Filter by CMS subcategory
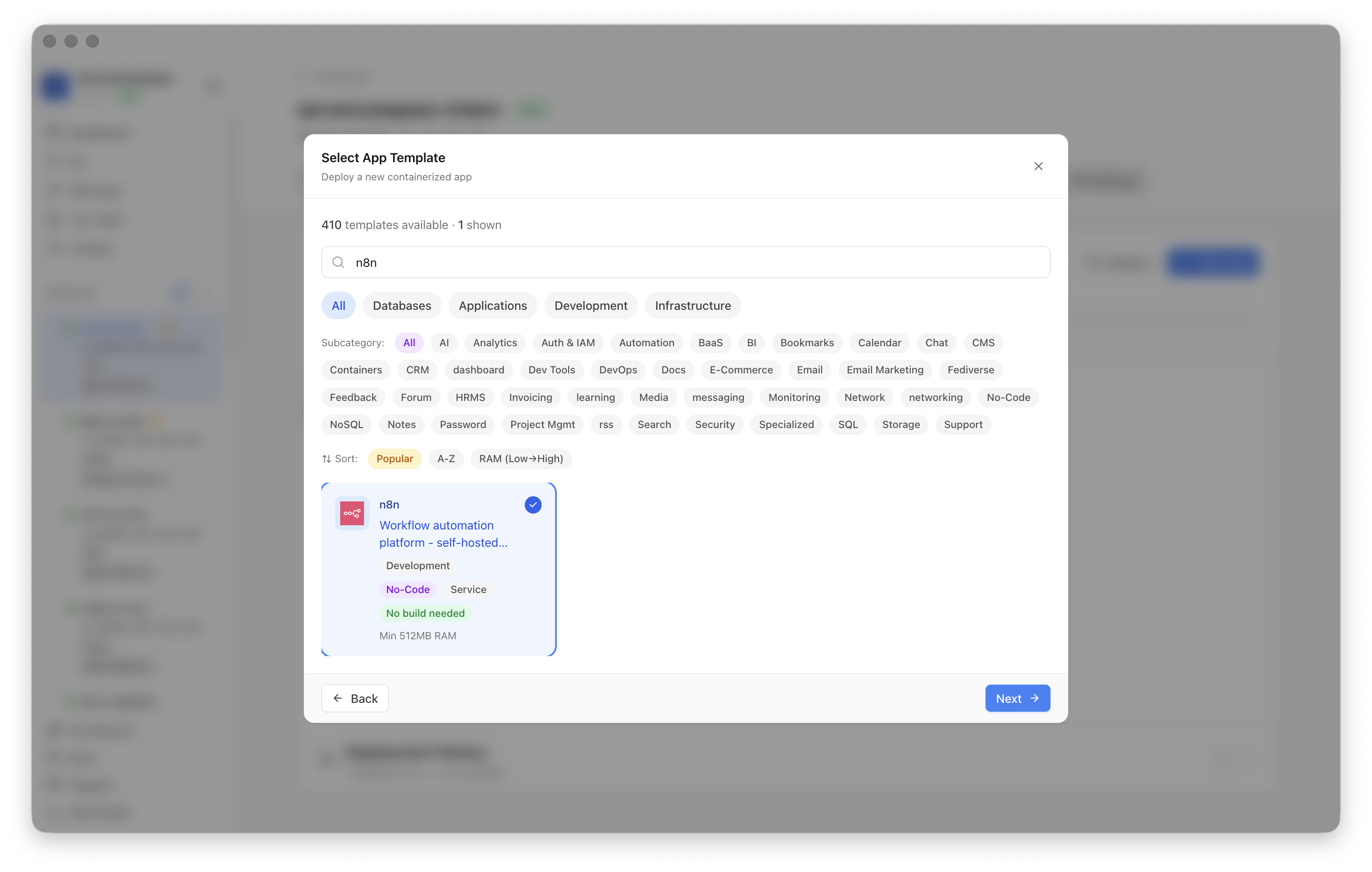The image size is (1372, 872). (983, 343)
